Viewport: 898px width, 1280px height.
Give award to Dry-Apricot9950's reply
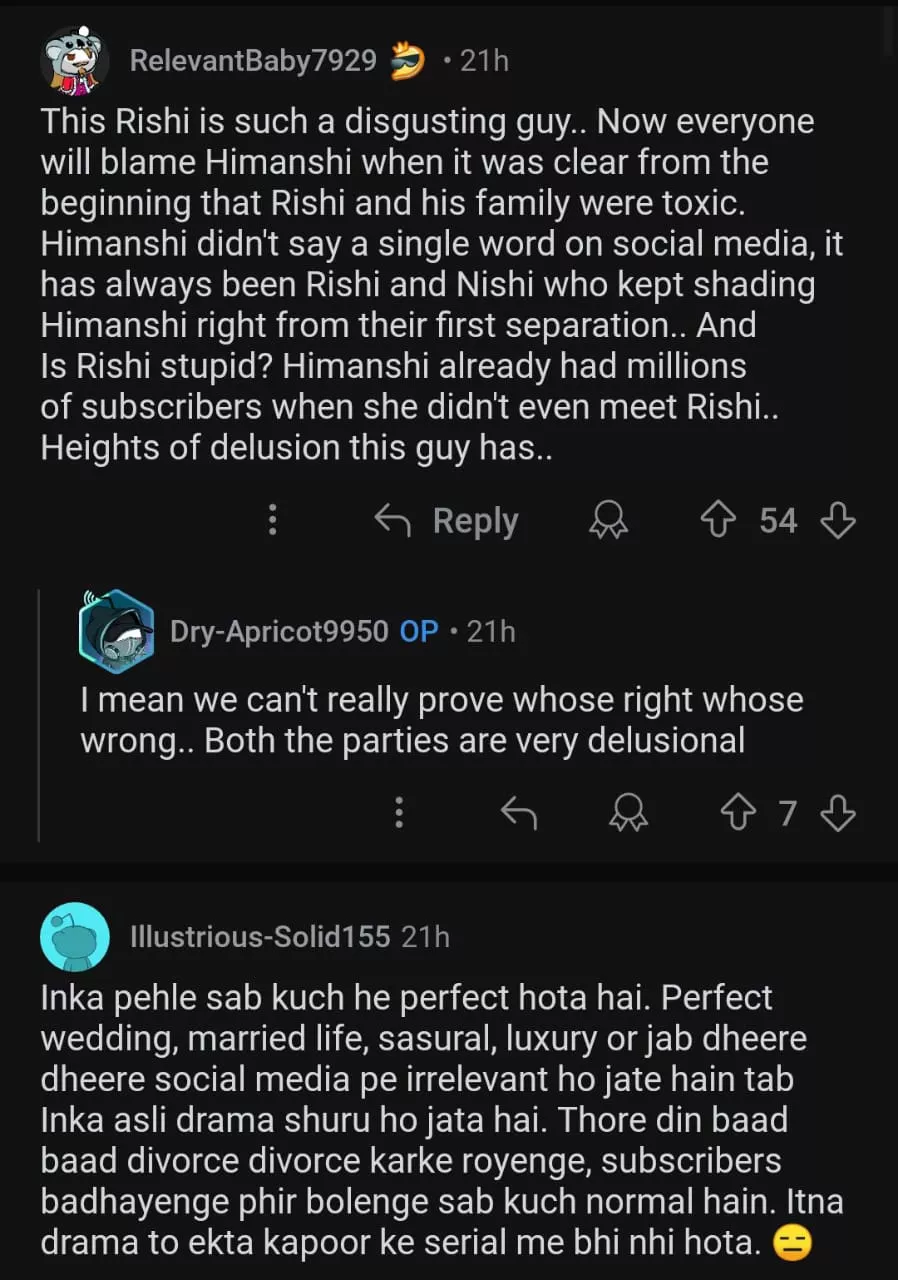click(629, 814)
